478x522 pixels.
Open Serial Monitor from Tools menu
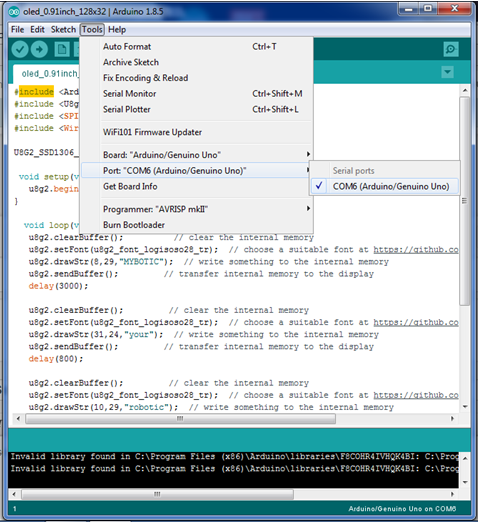click(197, 94)
